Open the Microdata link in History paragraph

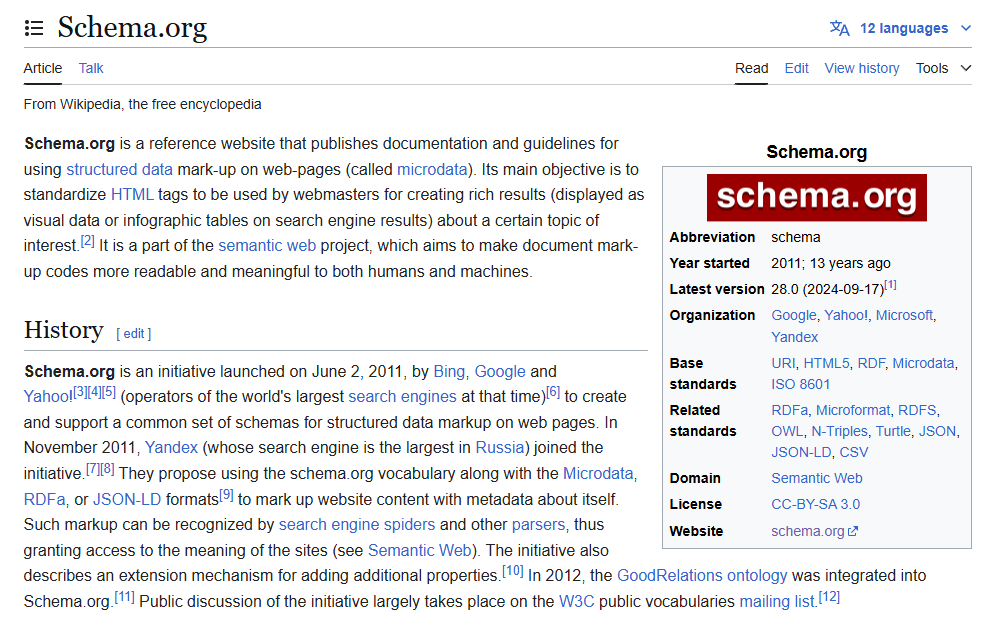click(598, 473)
